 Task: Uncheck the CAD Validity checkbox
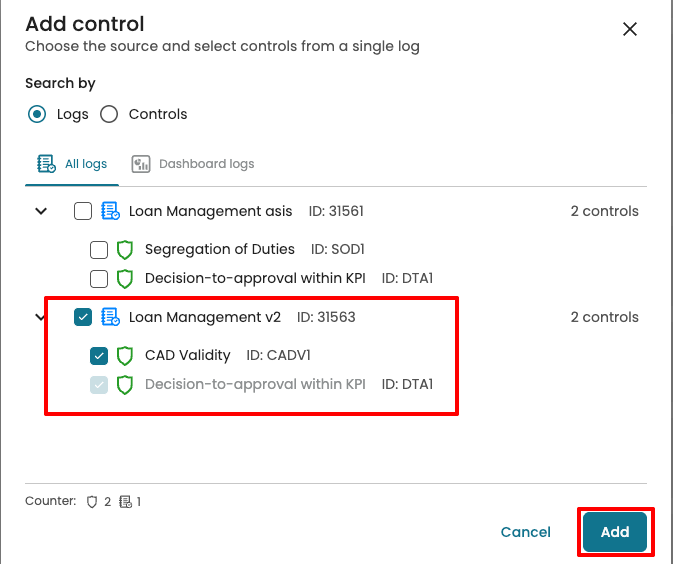click(99, 355)
